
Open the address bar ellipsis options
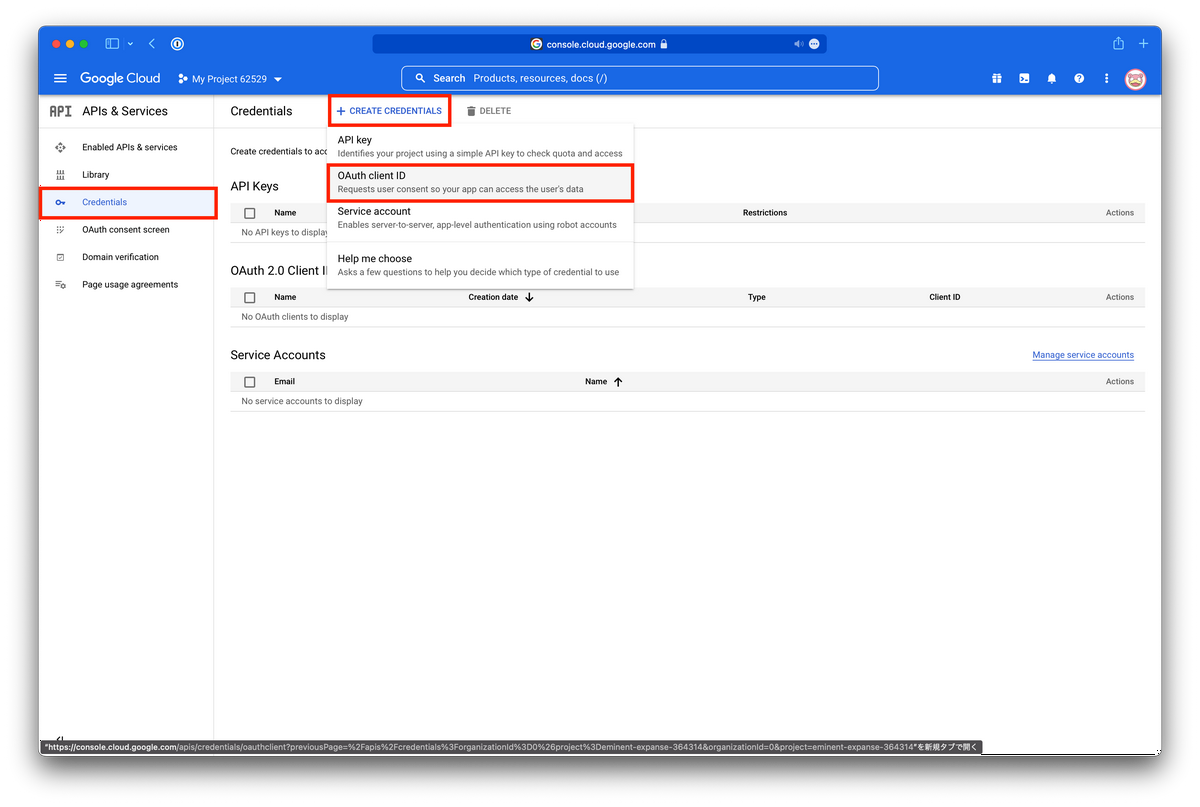(814, 44)
